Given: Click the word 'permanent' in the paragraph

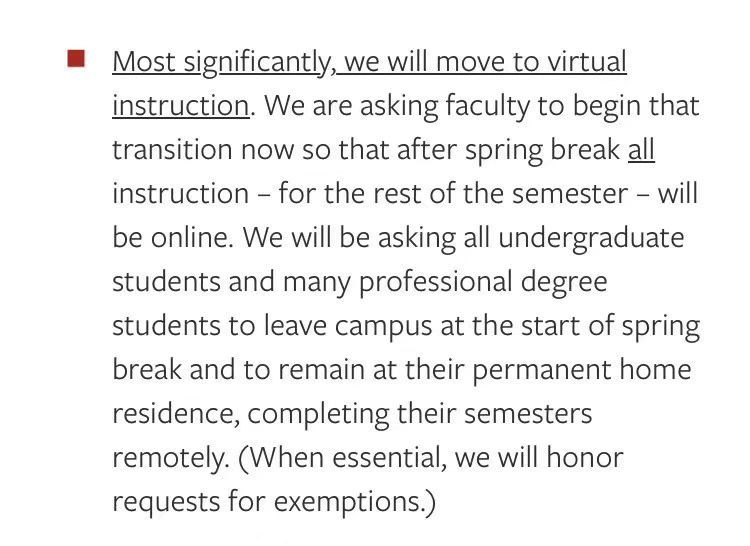Looking at the screenshot, I should click(x=541, y=371).
